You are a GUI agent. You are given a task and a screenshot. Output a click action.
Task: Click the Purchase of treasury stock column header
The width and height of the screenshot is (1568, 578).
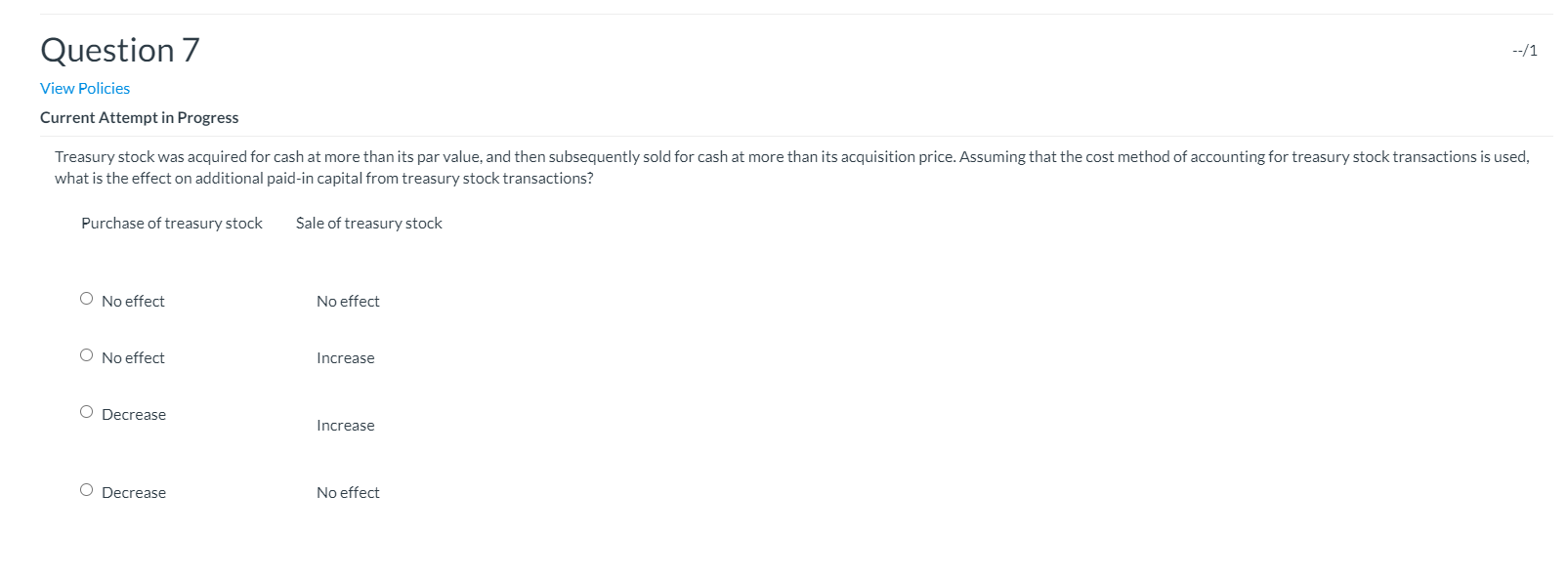pos(170,223)
